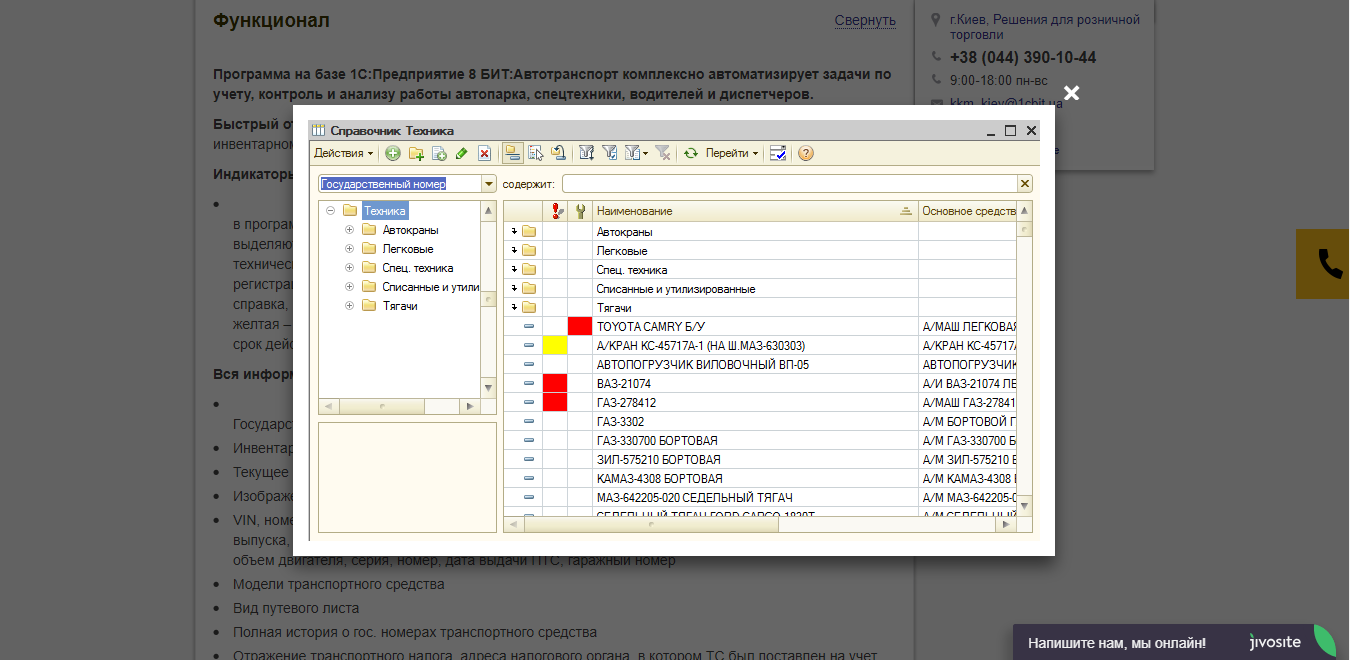Toggle hierarchical view toolbar button
1350x660 pixels.
click(x=512, y=153)
